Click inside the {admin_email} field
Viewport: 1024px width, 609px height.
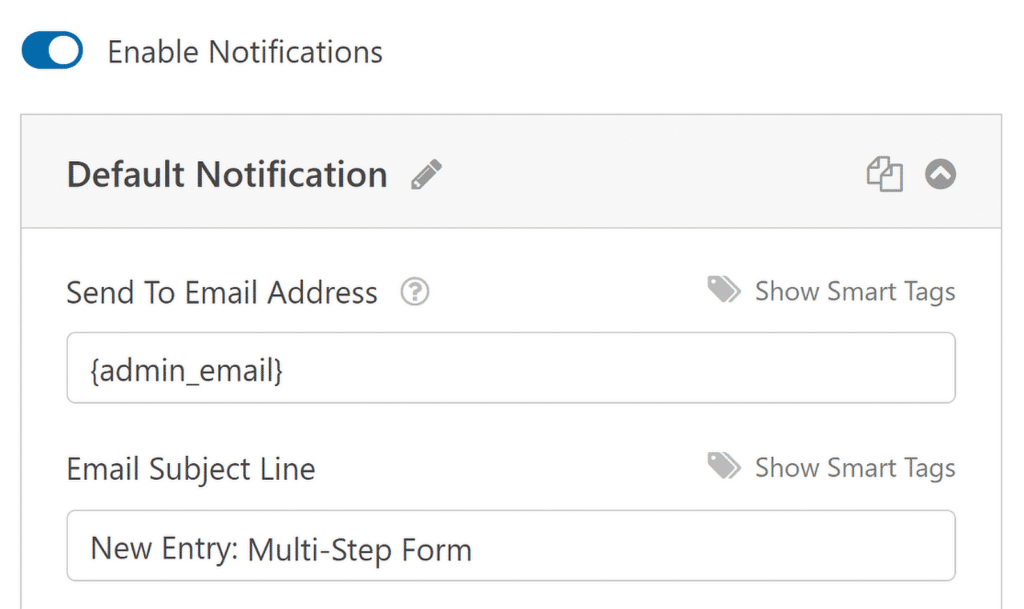(x=510, y=368)
